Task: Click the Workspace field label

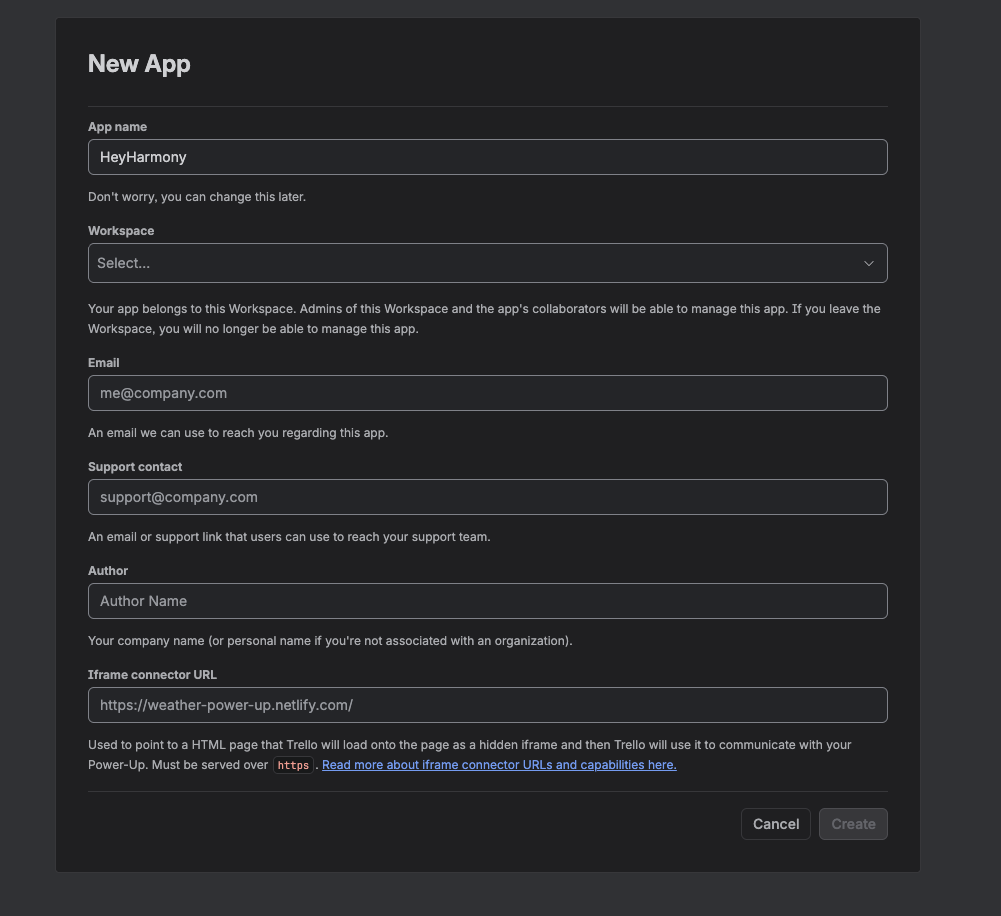Action: pyautogui.click(x=121, y=231)
